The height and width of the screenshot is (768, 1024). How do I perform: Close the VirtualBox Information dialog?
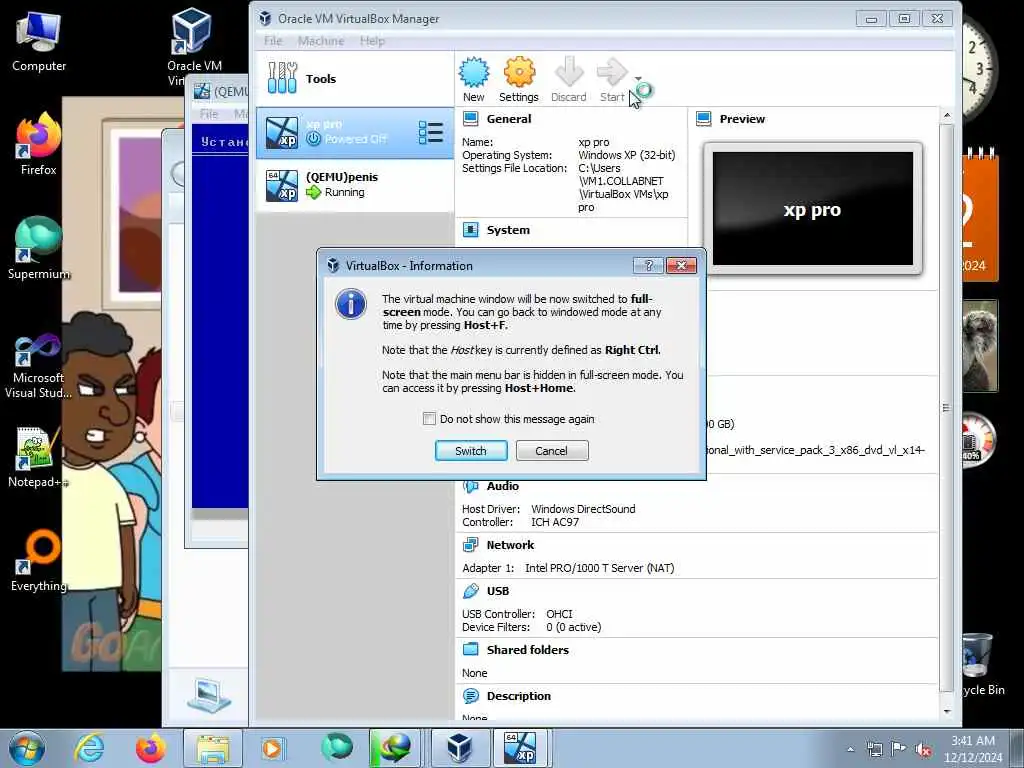(x=681, y=265)
